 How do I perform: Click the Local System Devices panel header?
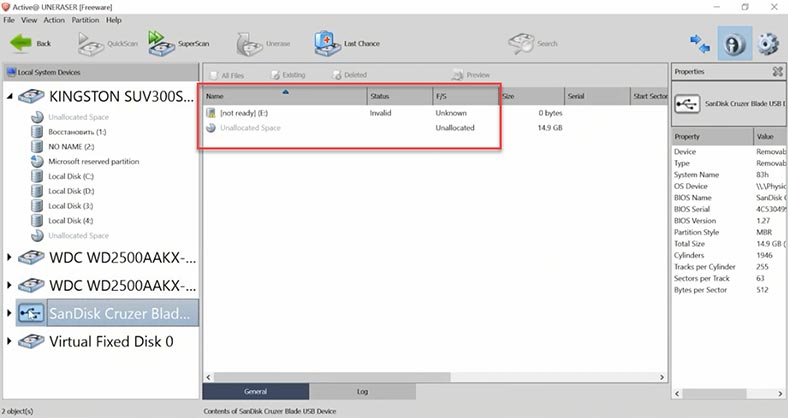[101, 72]
